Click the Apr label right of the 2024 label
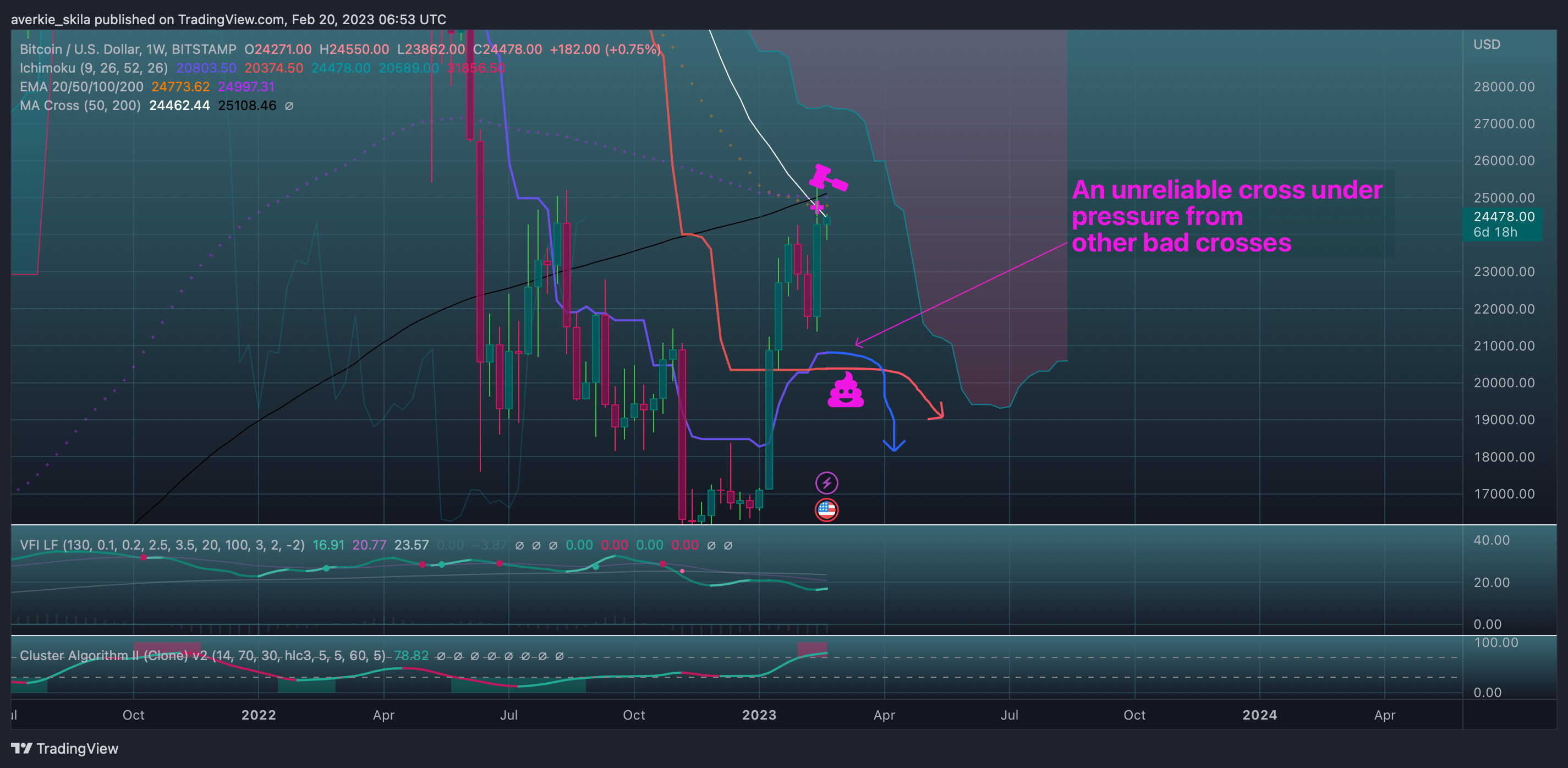The width and height of the screenshot is (1568, 768). coord(1384,715)
